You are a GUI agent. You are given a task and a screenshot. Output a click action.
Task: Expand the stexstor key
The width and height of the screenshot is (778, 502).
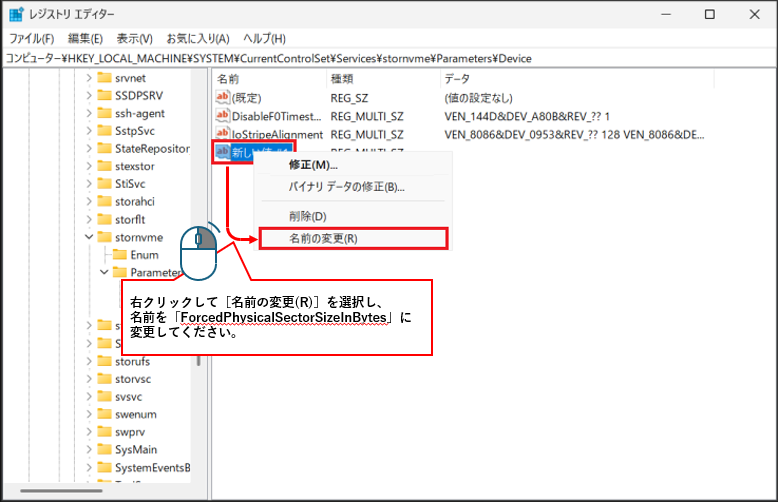coord(89,166)
